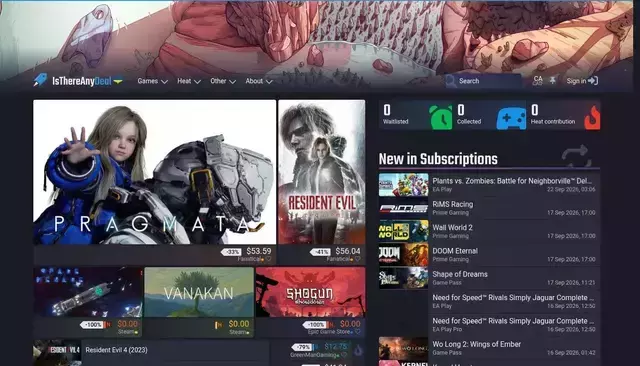This screenshot has height=366, width=640.
Task: Click the Ukraine flag icon beside logo
Action: 118,81
